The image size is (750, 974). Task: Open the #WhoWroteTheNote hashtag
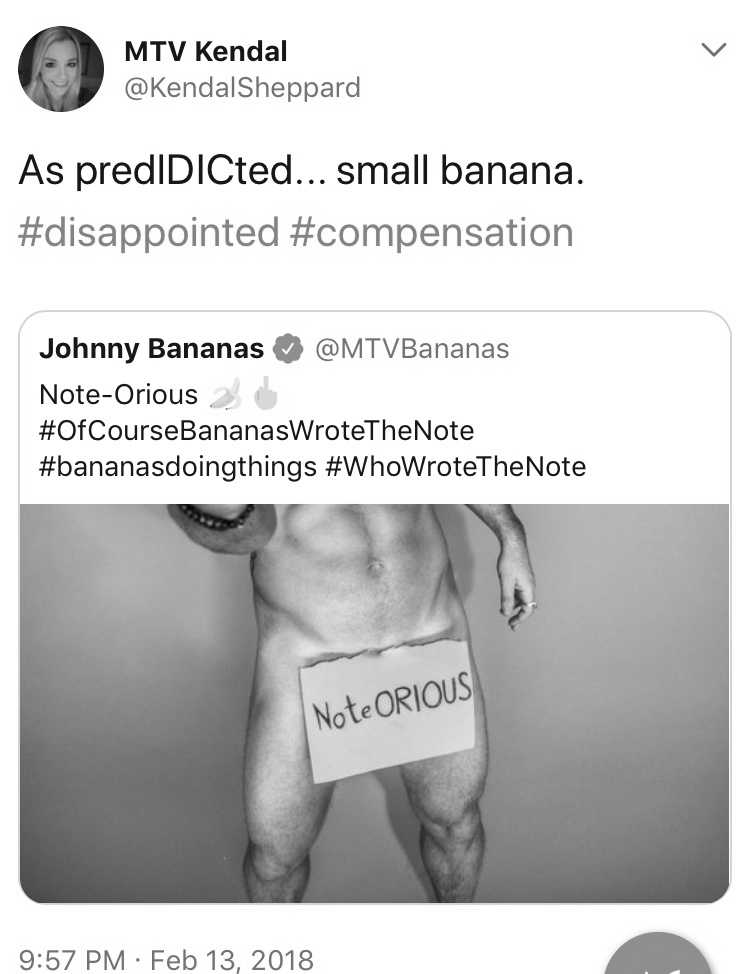click(455, 467)
